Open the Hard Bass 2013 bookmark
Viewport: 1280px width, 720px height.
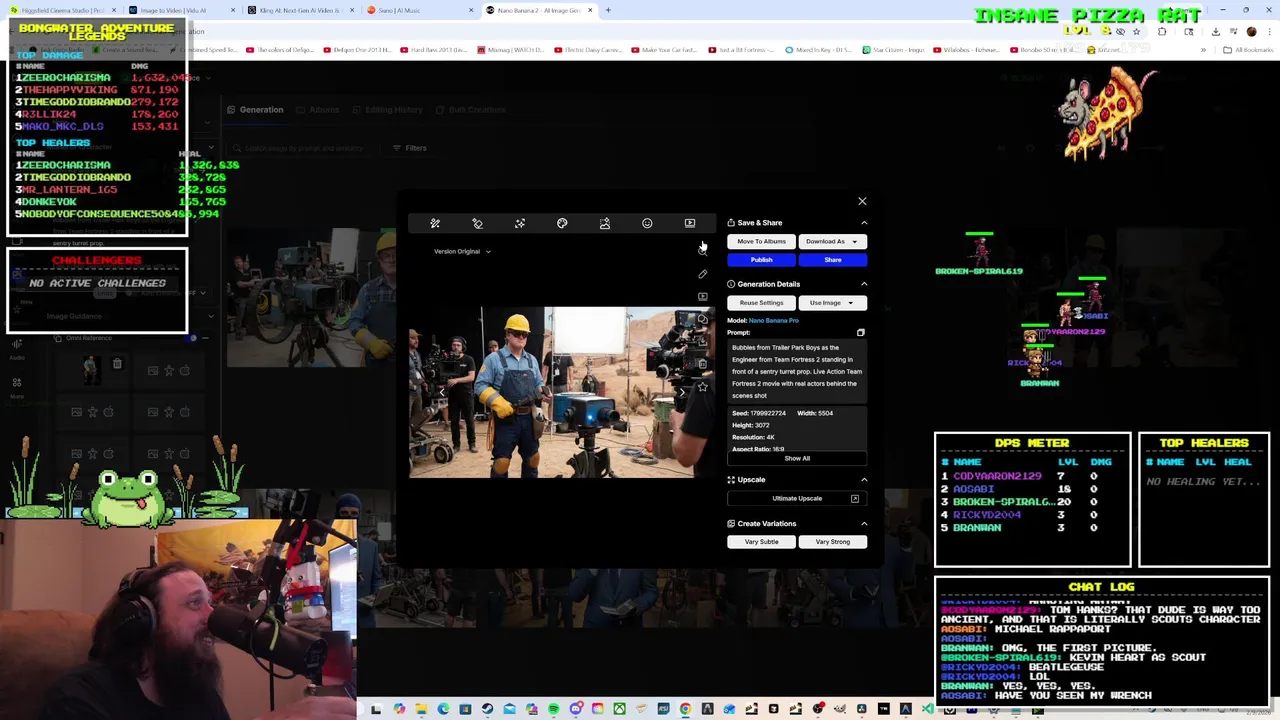435,49
